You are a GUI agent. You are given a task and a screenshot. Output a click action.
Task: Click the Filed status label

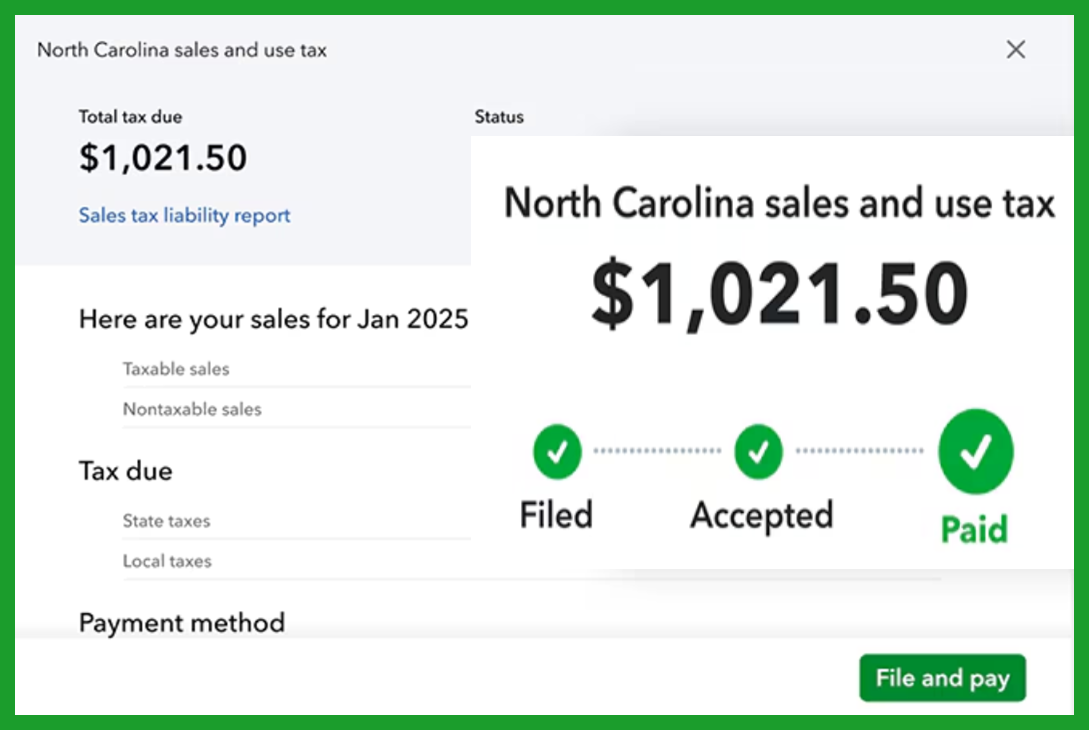click(x=556, y=515)
